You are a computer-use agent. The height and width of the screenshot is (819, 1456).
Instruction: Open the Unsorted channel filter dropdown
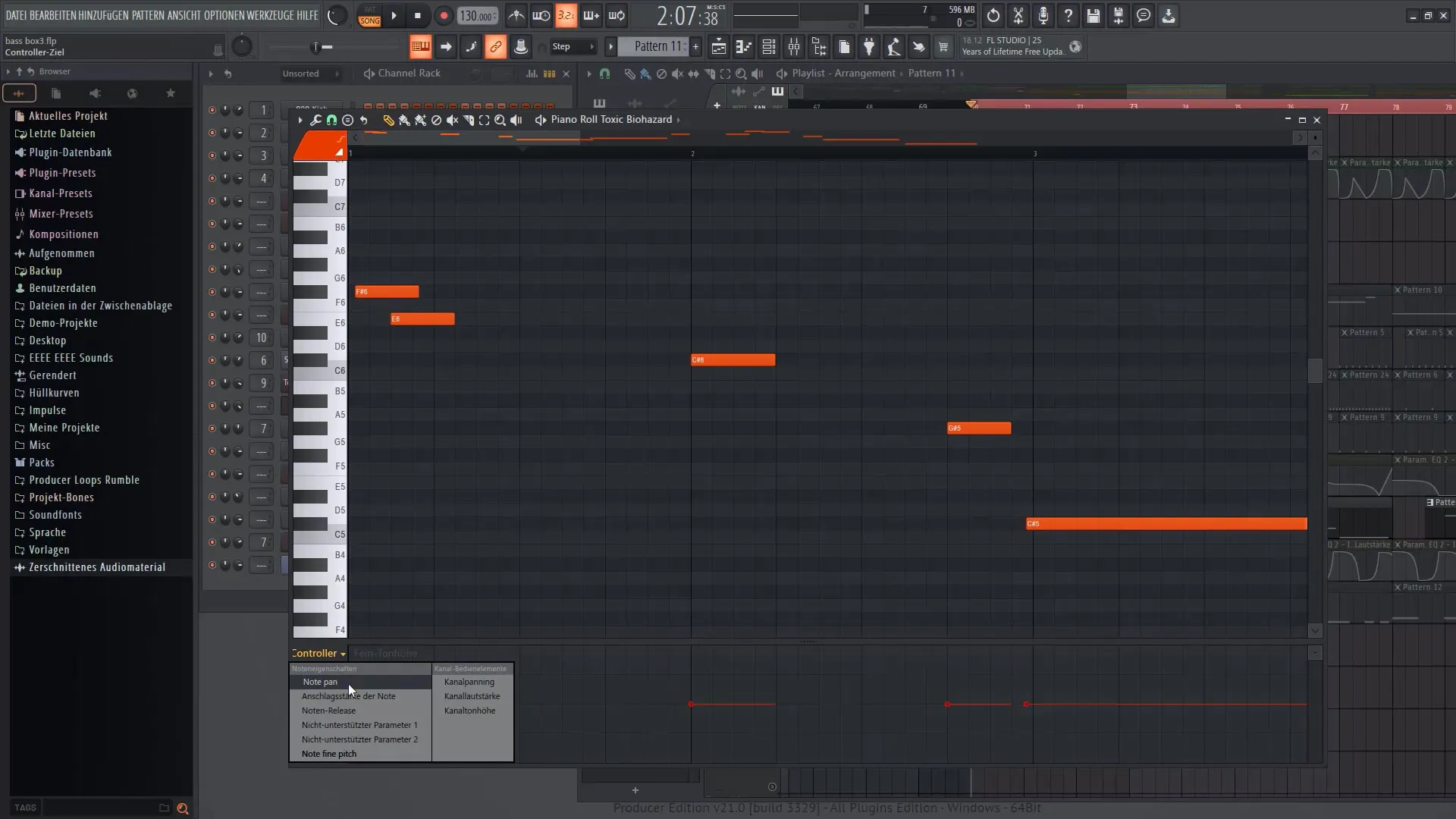click(310, 74)
